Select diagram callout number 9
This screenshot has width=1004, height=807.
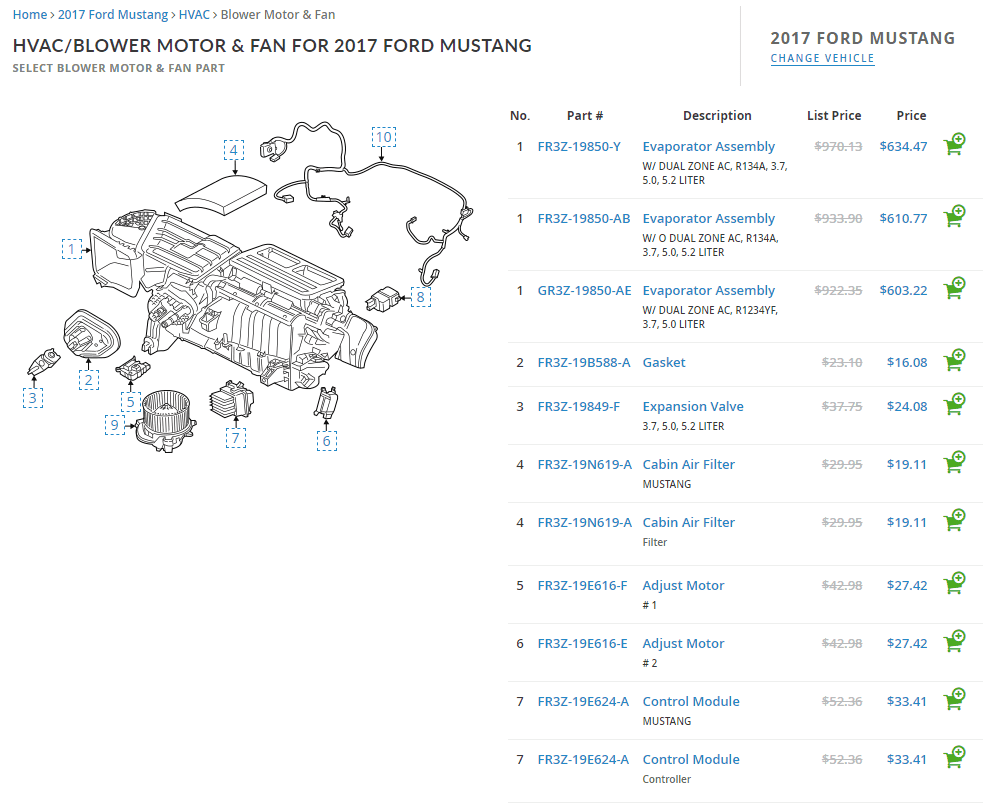pos(115,425)
